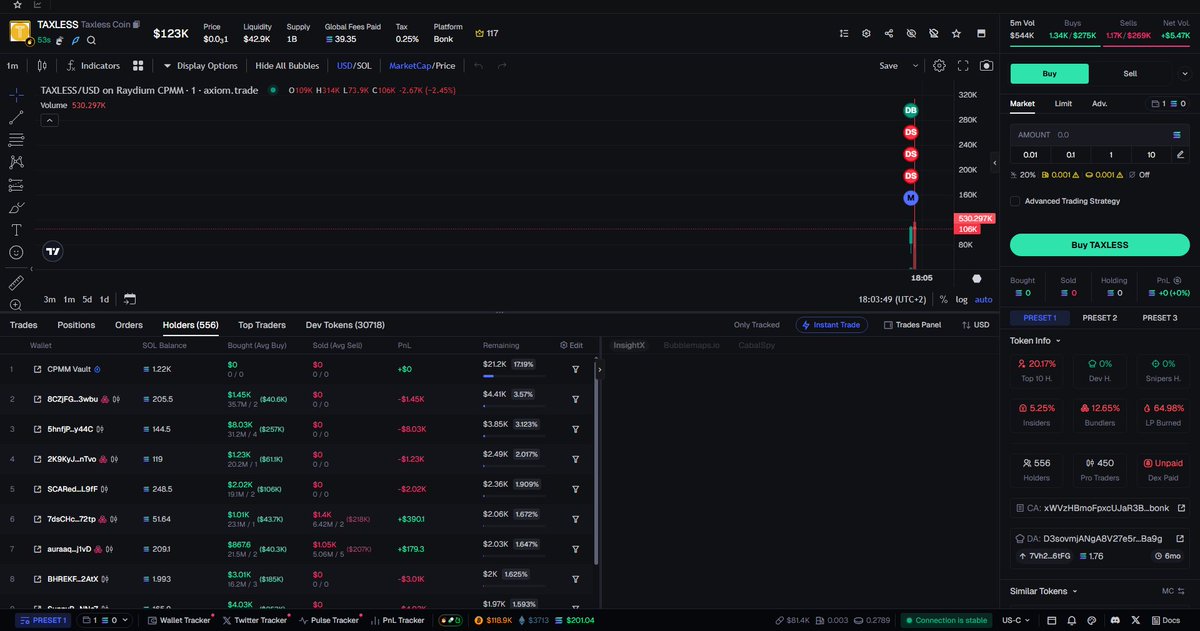Toggle fullscreen chart mode
This screenshot has width=1200, height=631.
[963, 66]
